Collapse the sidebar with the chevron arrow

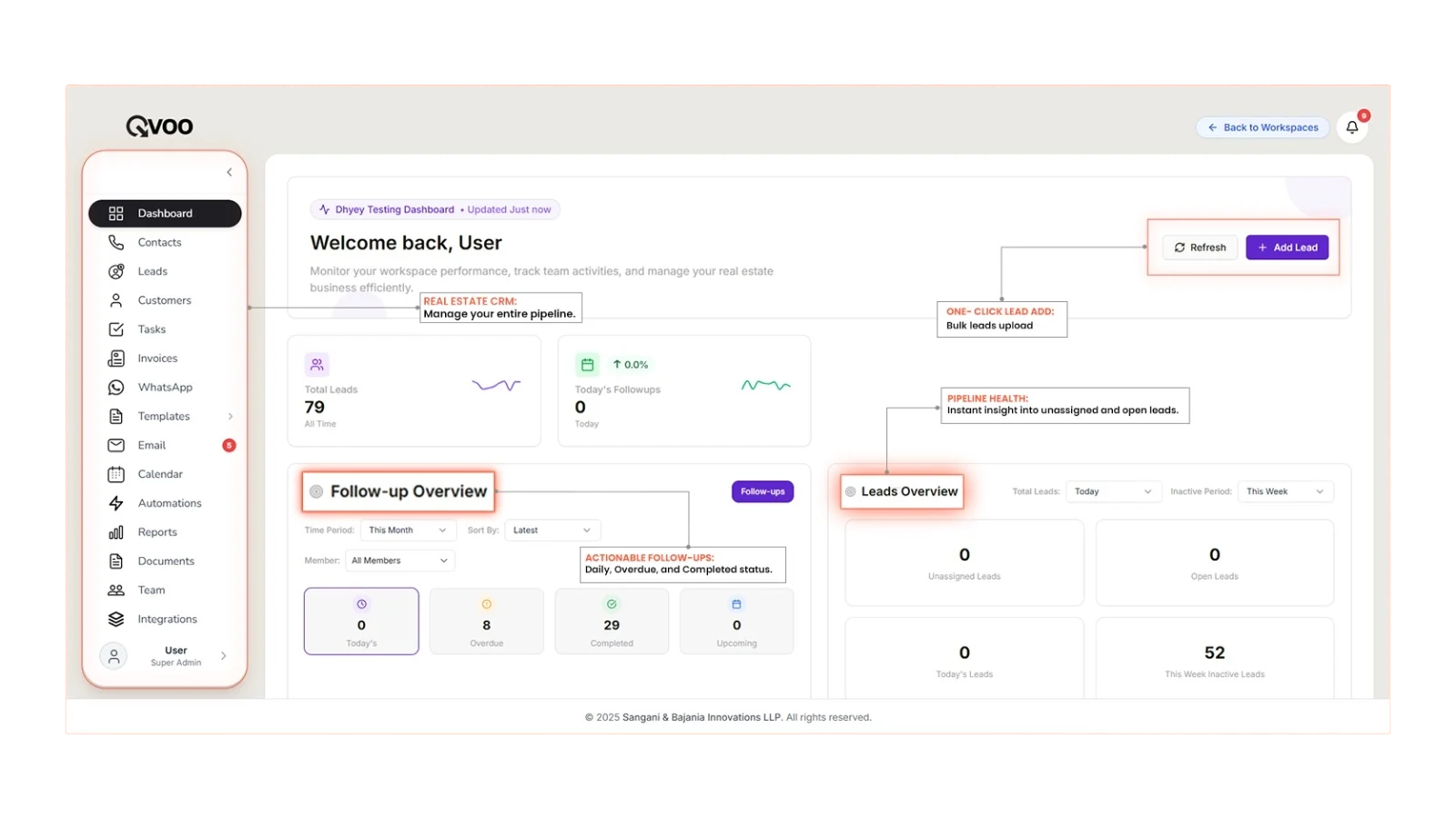pos(229,172)
